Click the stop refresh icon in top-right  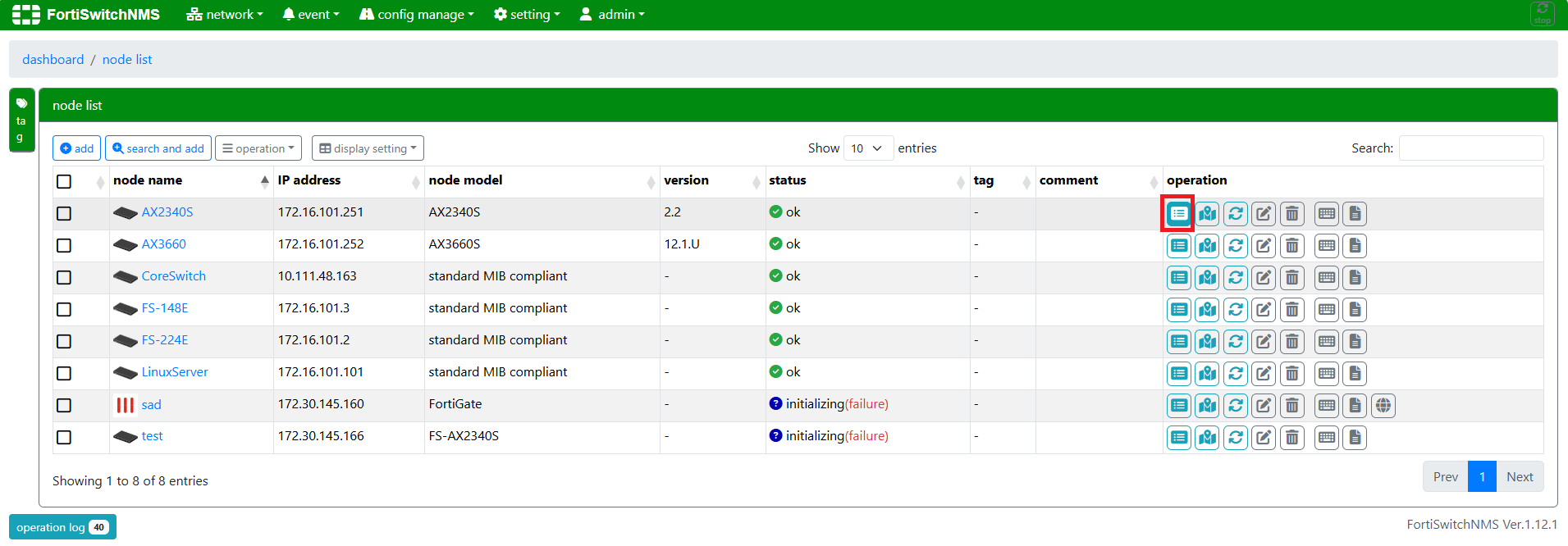1543,14
